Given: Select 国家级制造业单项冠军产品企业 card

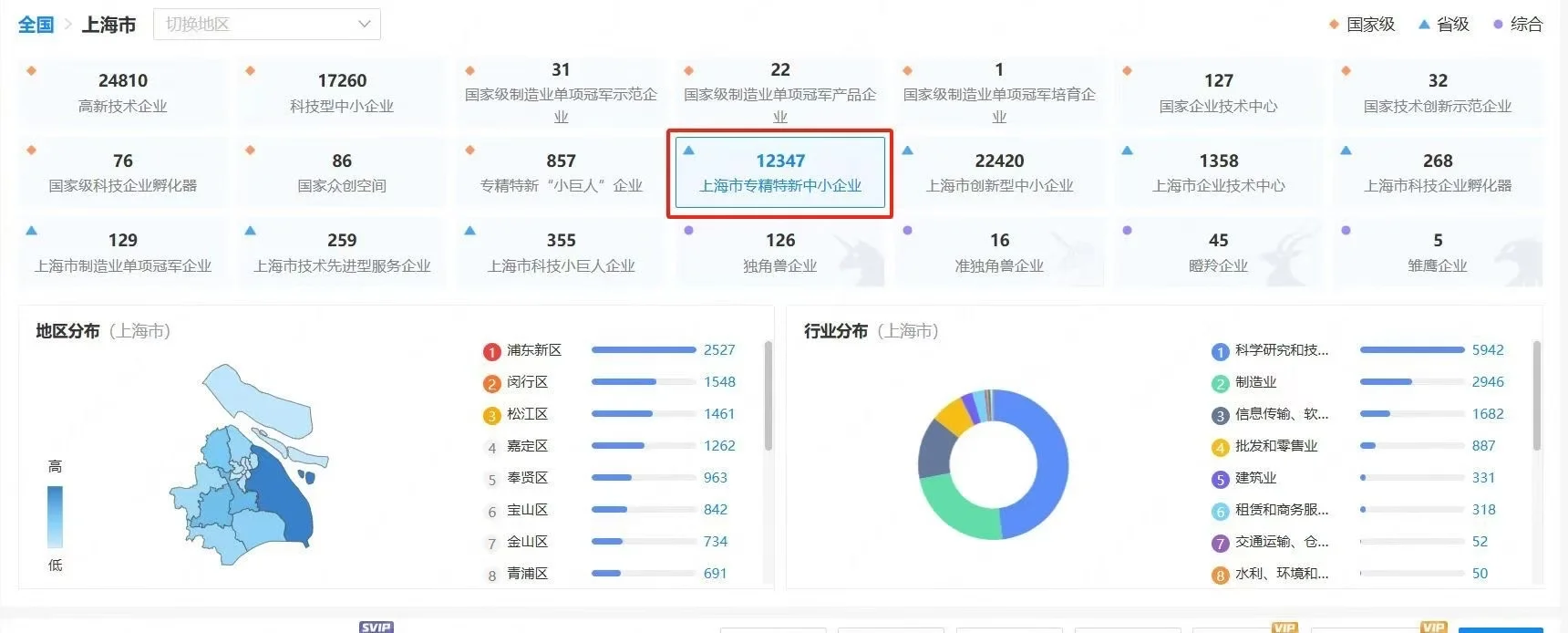Looking at the screenshot, I should pos(780,92).
